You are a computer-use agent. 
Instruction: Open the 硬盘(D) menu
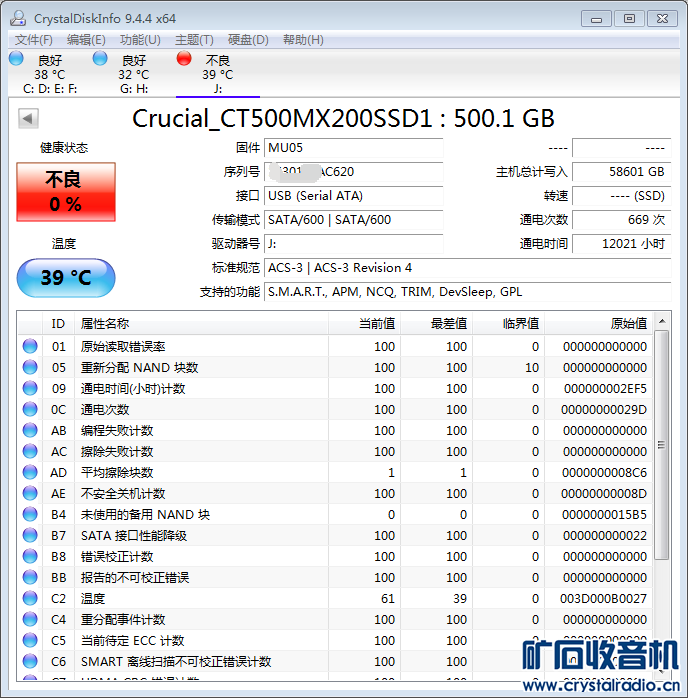[x=248, y=40]
